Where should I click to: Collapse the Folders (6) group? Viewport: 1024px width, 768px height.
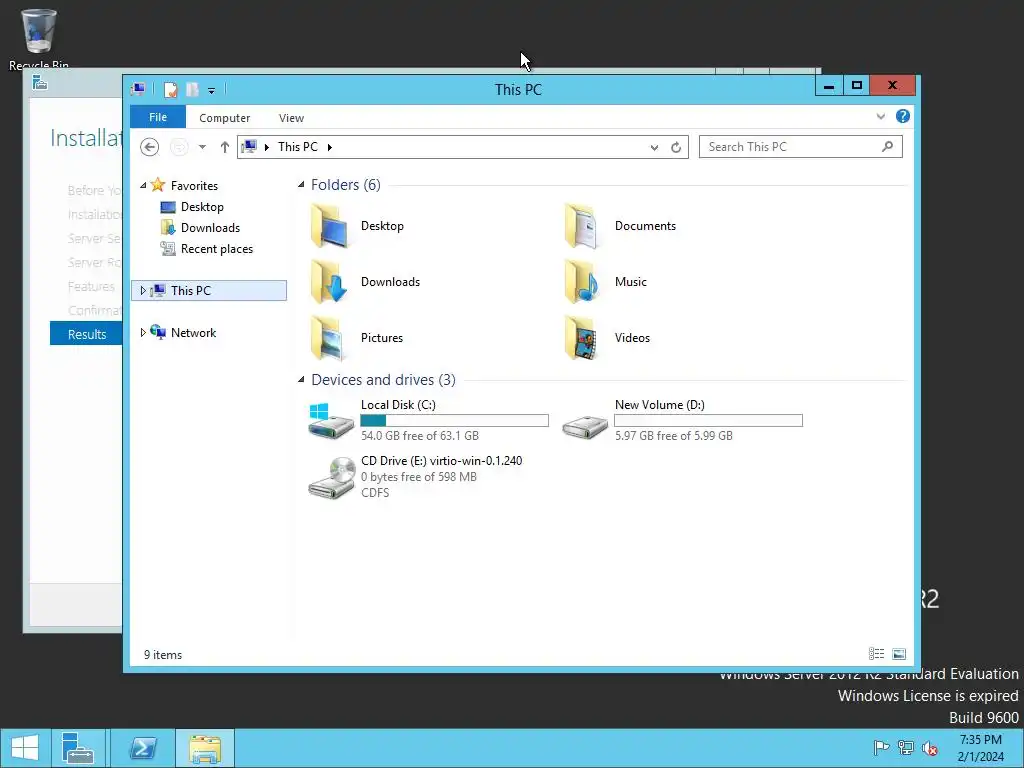coord(301,185)
